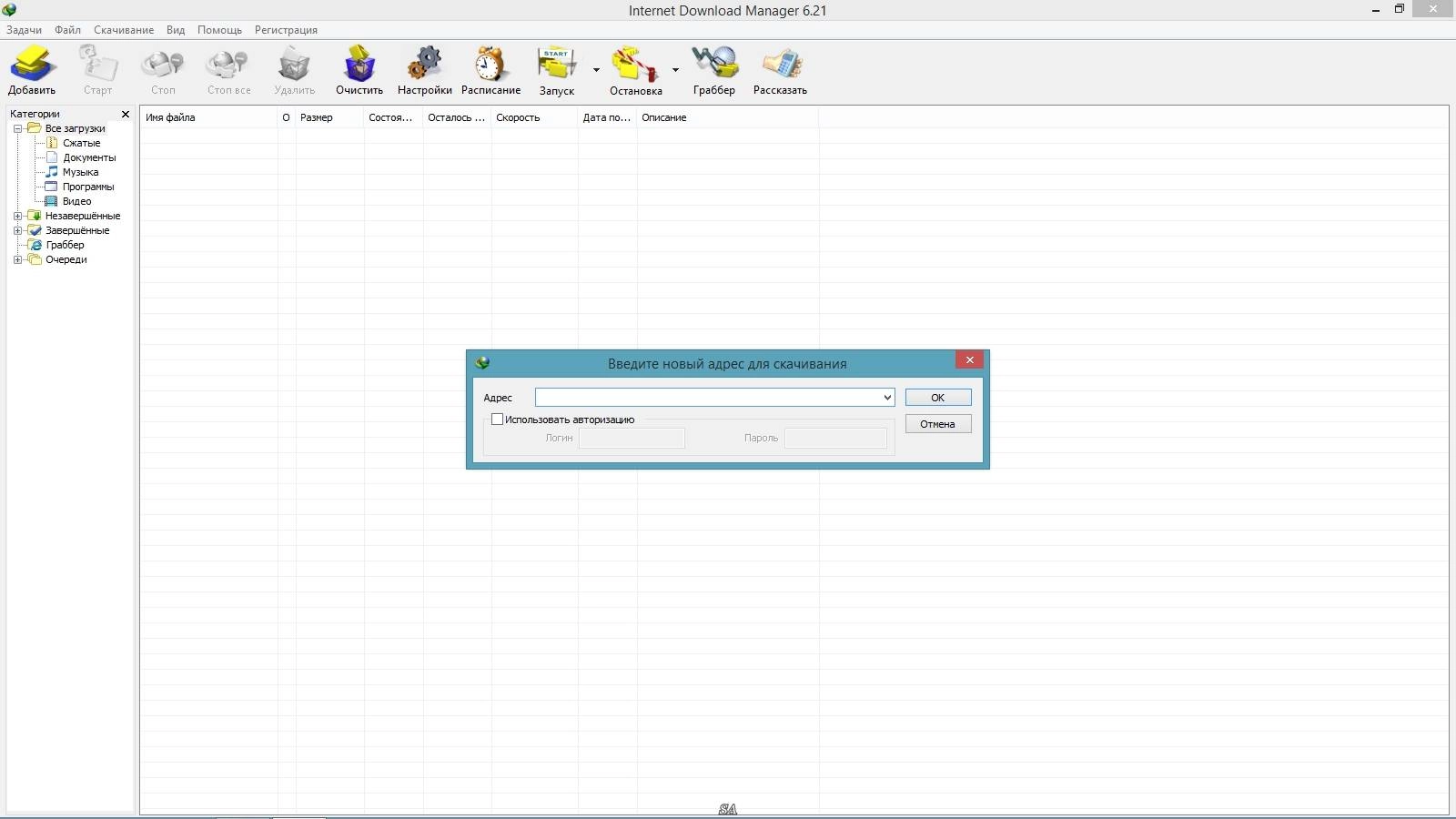Select Все загрузки tree folder

pyautogui.click(x=67, y=128)
